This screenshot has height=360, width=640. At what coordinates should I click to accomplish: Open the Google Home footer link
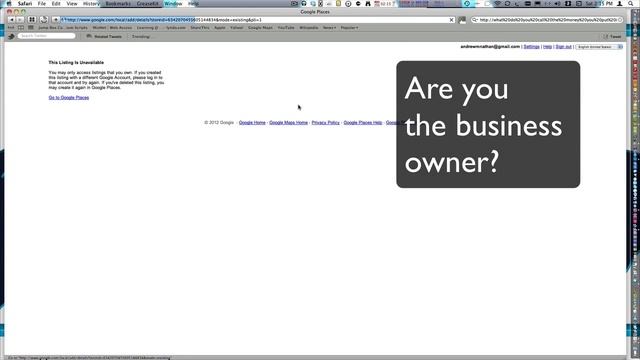click(x=252, y=122)
